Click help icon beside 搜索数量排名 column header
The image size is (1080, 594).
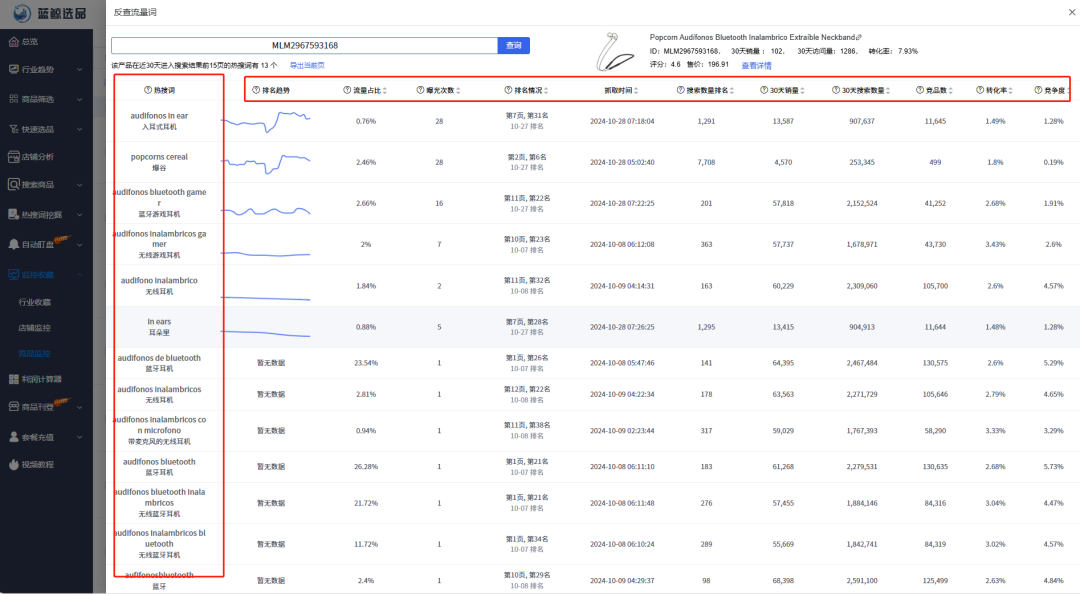point(681,90)
